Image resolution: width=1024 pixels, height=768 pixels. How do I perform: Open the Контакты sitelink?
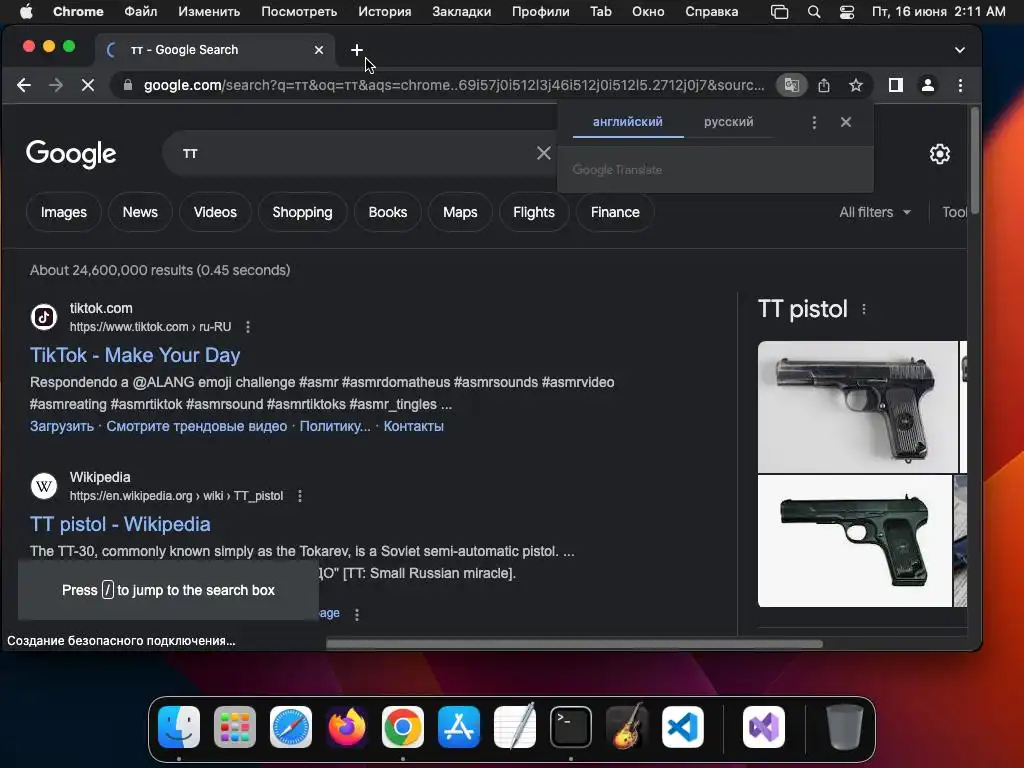point(413,426)
